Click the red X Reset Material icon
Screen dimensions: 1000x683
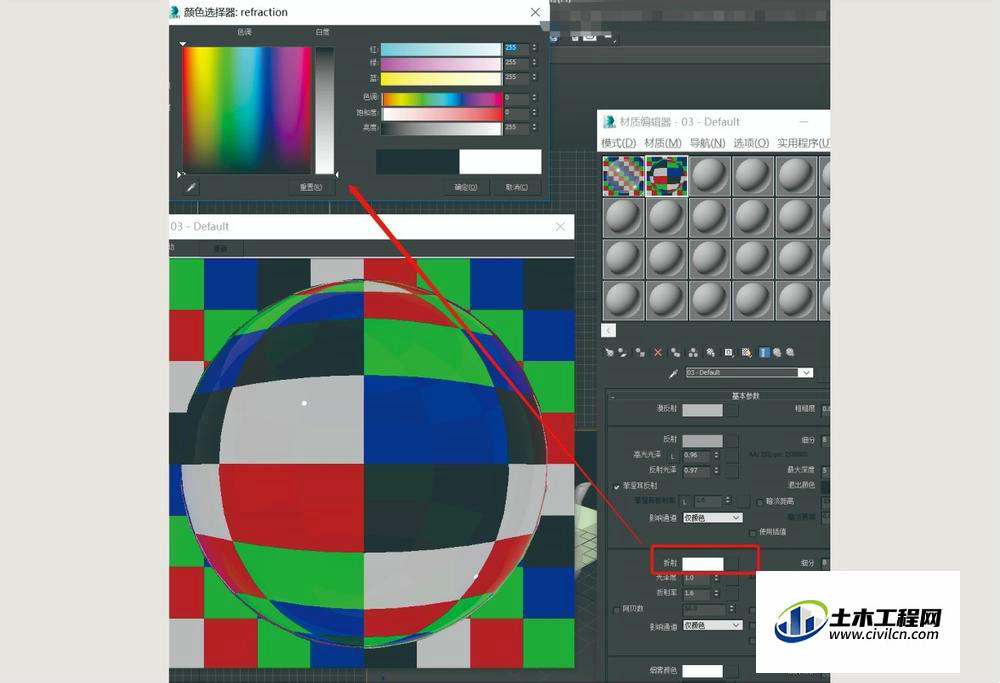658,352
